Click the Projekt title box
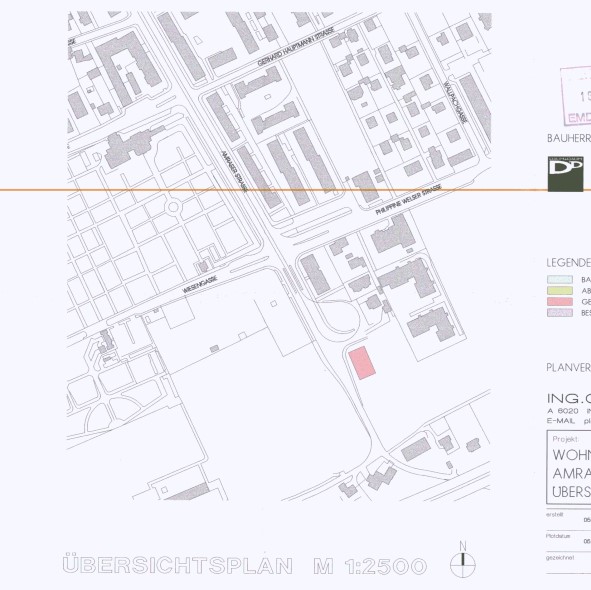Image resolution: width=591 pixels, height=590 pixels. pyautogui.click(x=569, y=467)
